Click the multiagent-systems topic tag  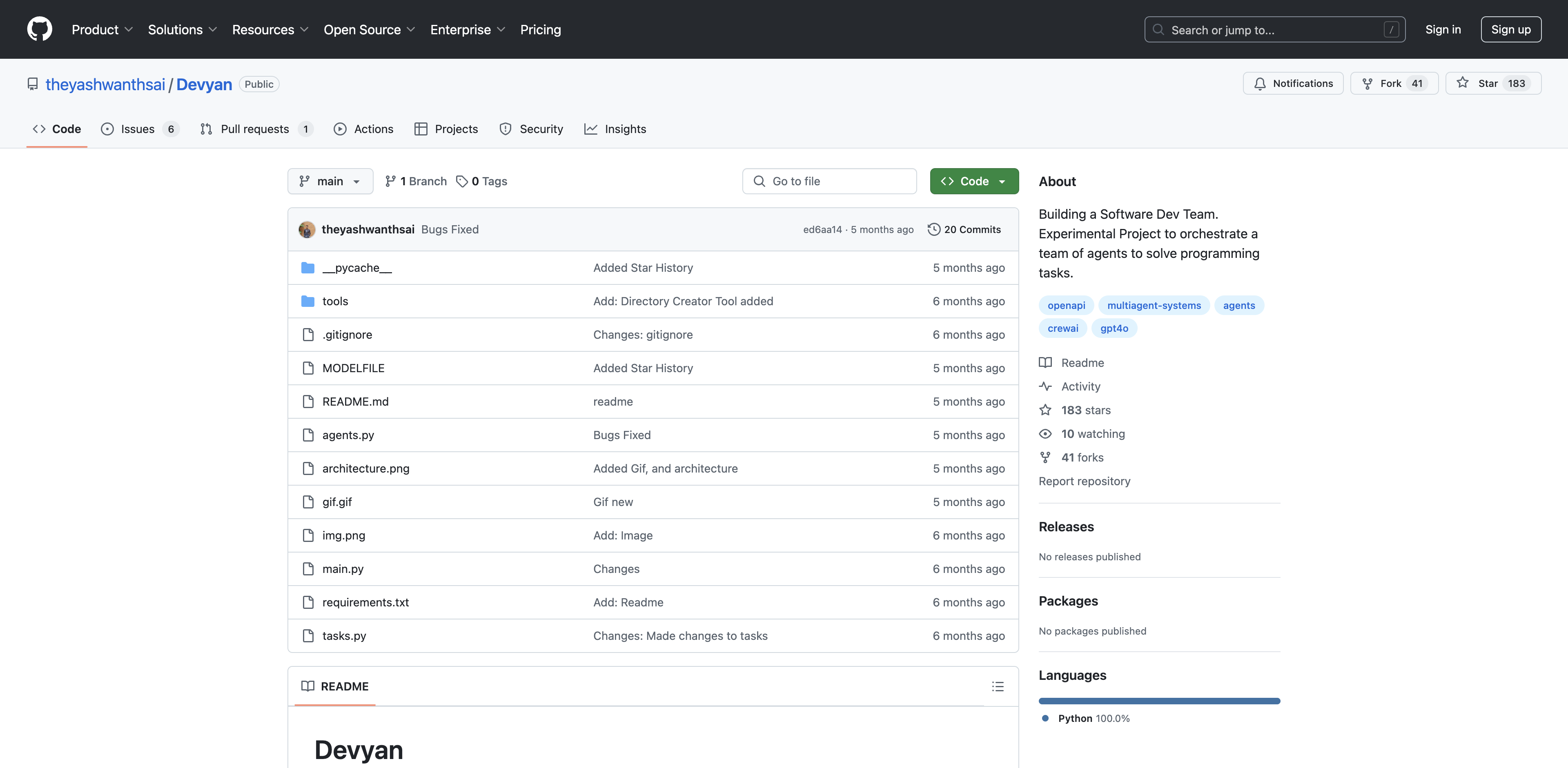[1154, 305]
